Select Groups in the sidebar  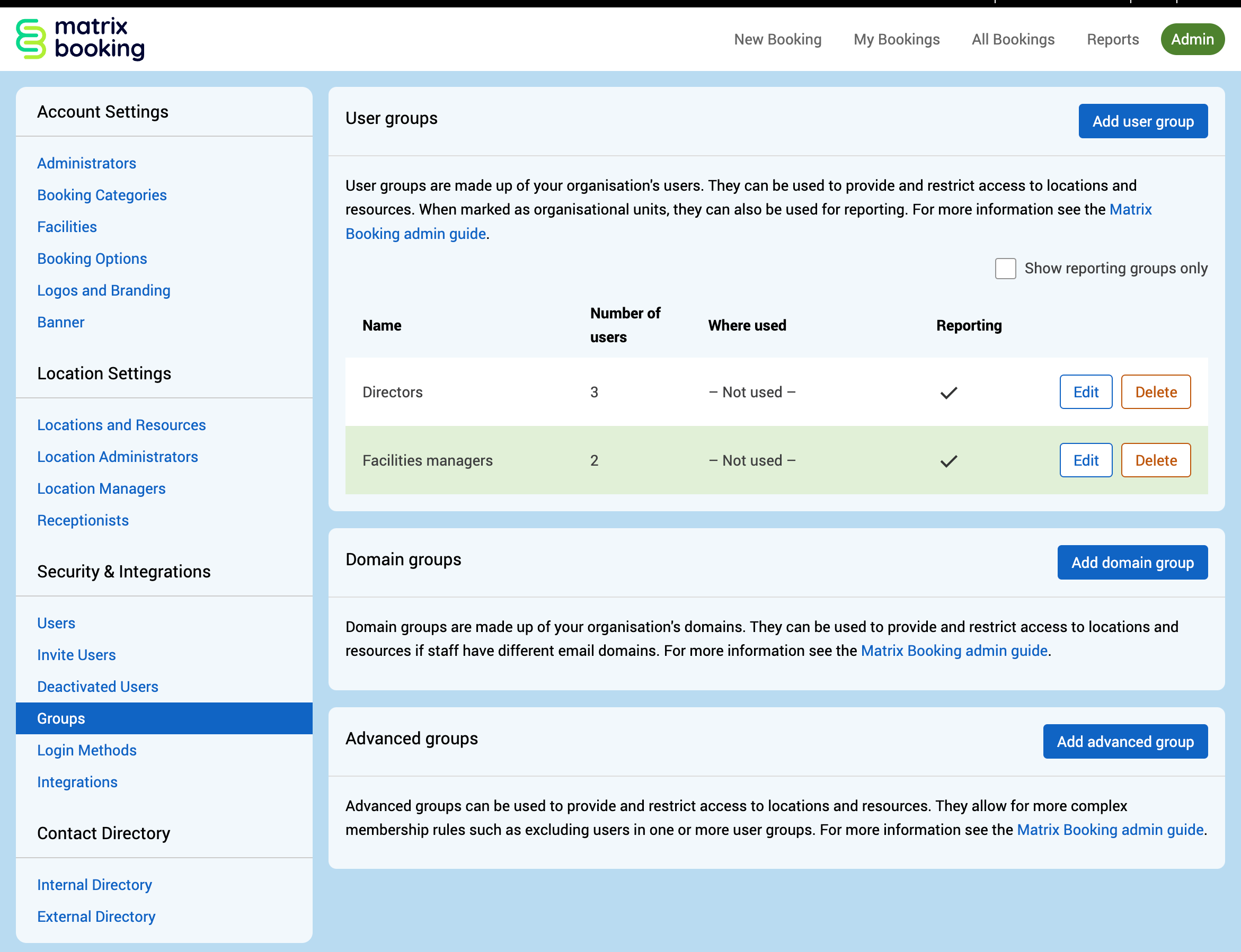[61, 718]
